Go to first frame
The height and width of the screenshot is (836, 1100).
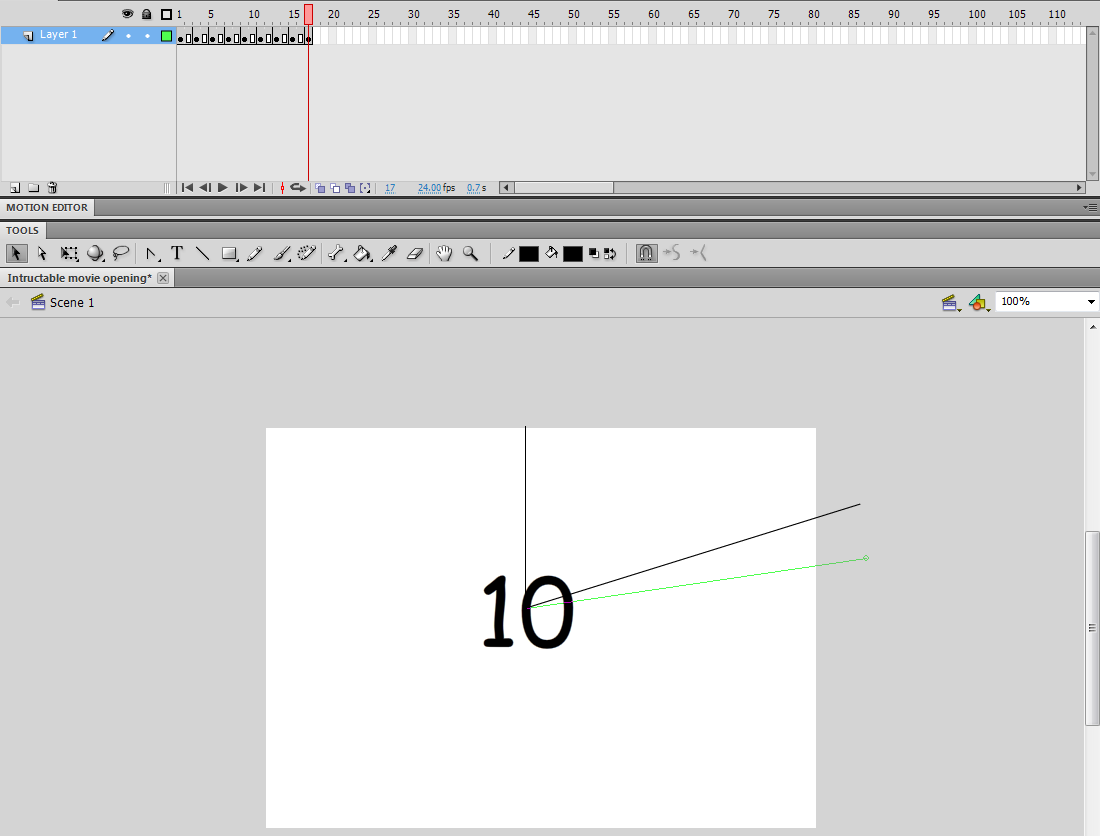[x=187, y=188]
